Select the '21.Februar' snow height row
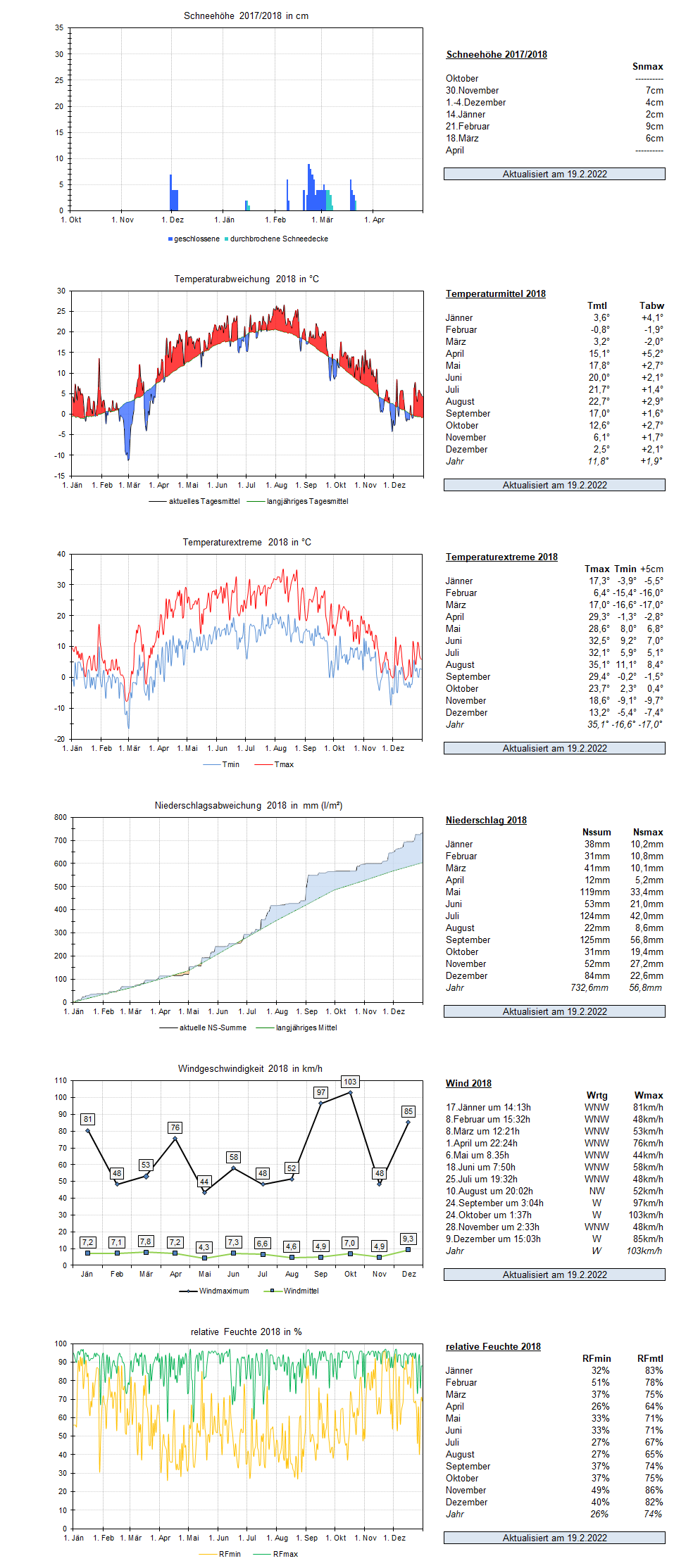The image size is (674, 1568). click(554, 126)
